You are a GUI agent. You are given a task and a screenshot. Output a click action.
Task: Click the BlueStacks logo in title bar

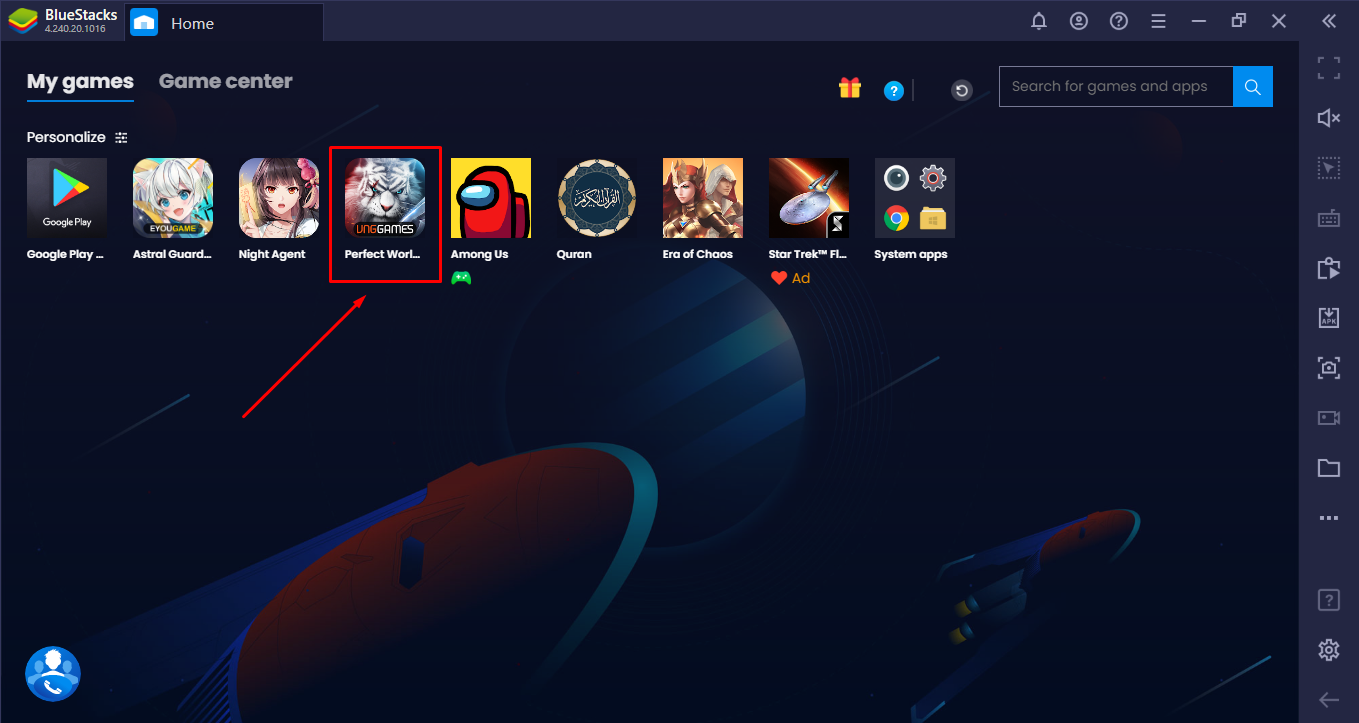pyautogui.click(x=21, y=21)
